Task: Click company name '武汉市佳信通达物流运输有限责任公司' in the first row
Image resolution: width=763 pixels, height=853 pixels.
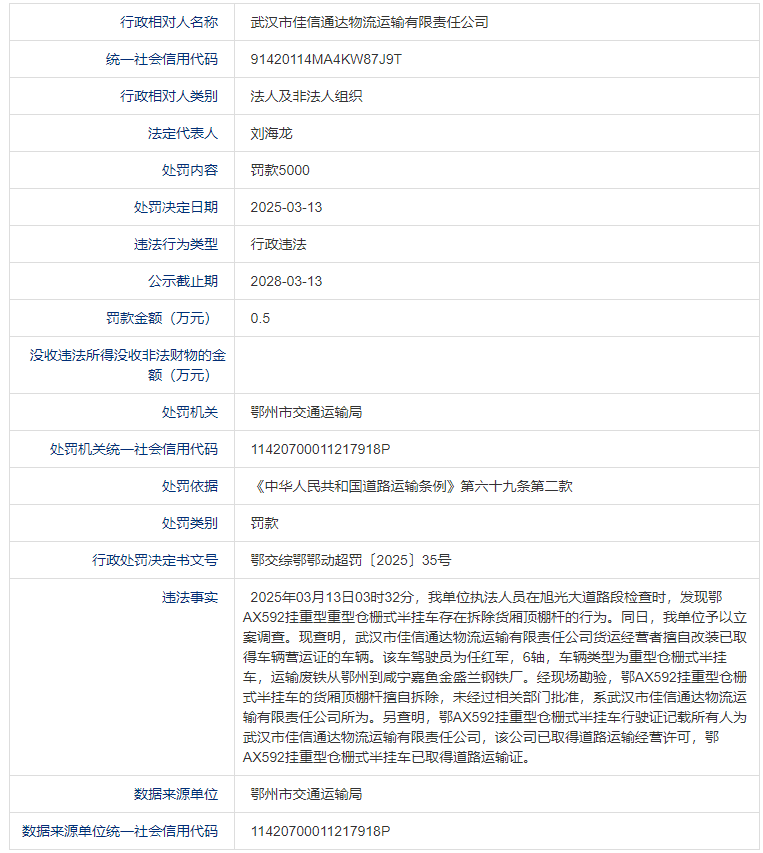Action: pyautogui.click(x=369, y=22)
